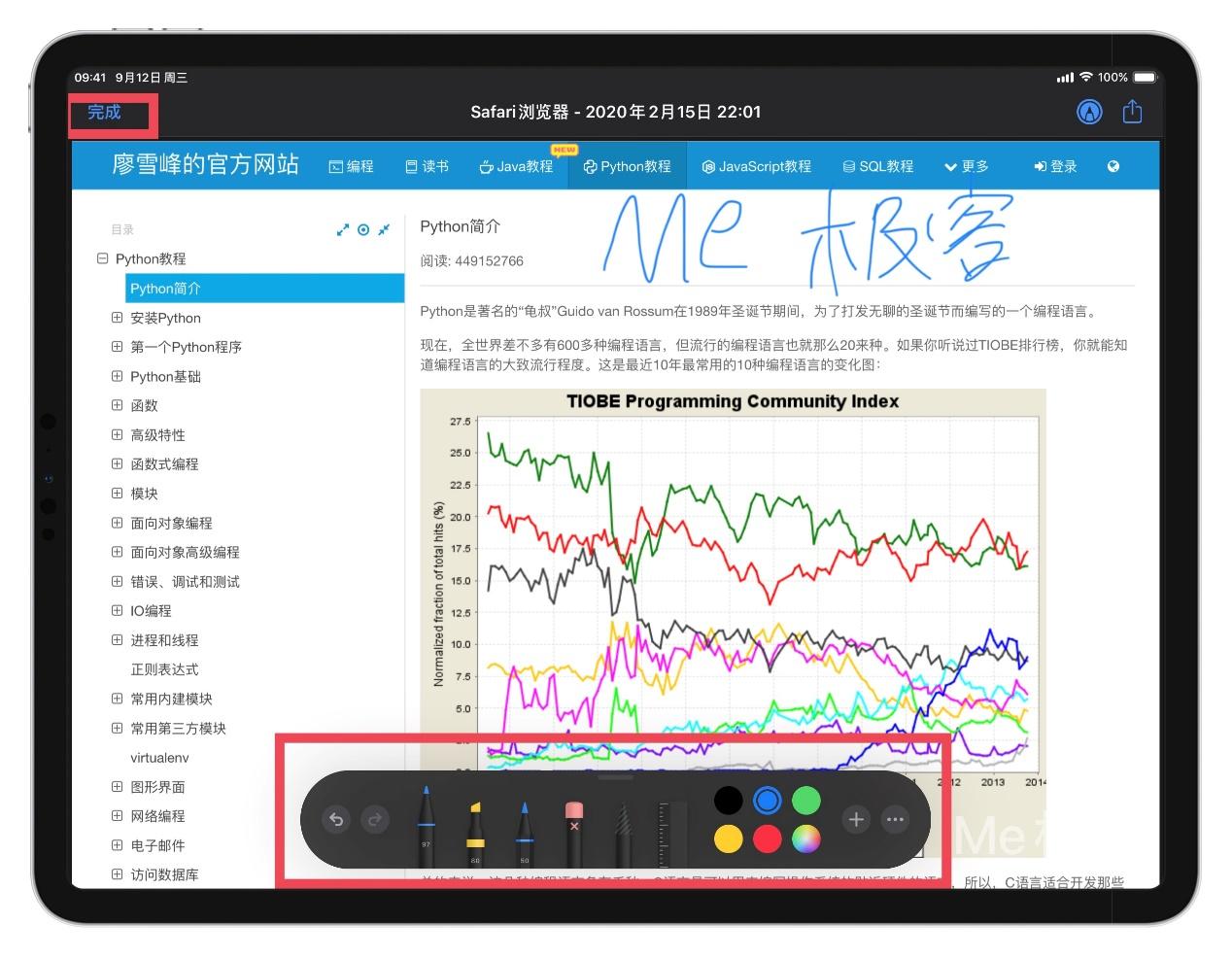The width and height of the screenshot is (1232, 957).
Task: Open the ellipsis more options button
Action: [x=895, y=820]
